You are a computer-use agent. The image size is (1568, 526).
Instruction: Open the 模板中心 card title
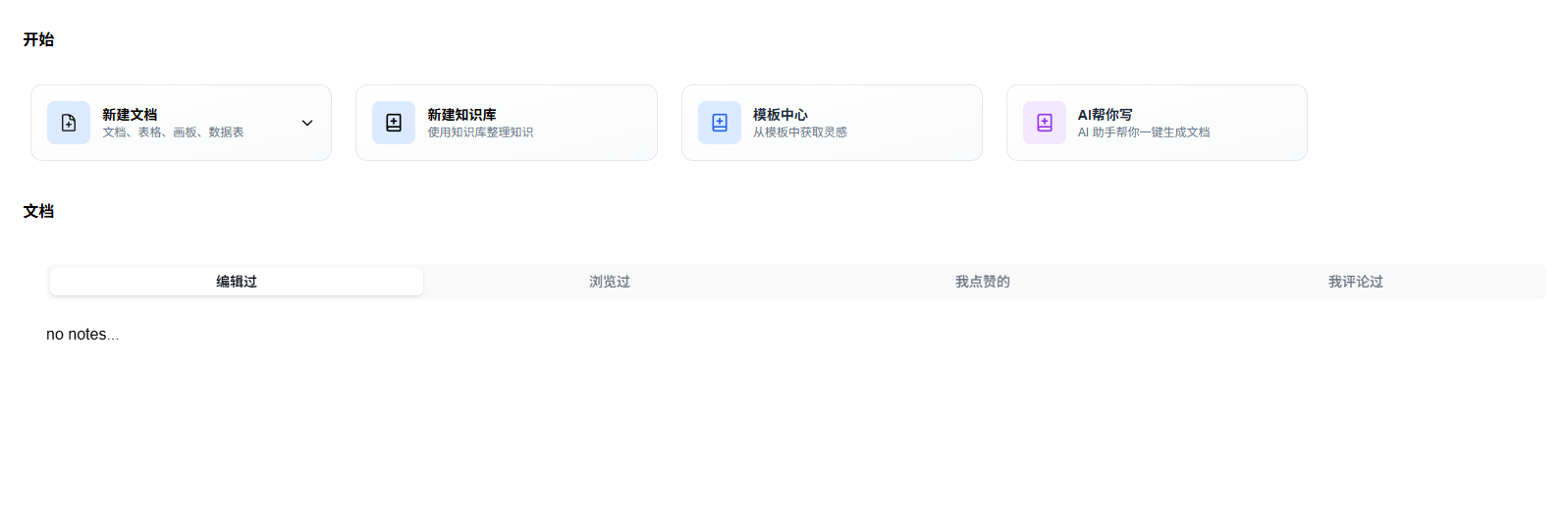point(781,115)
